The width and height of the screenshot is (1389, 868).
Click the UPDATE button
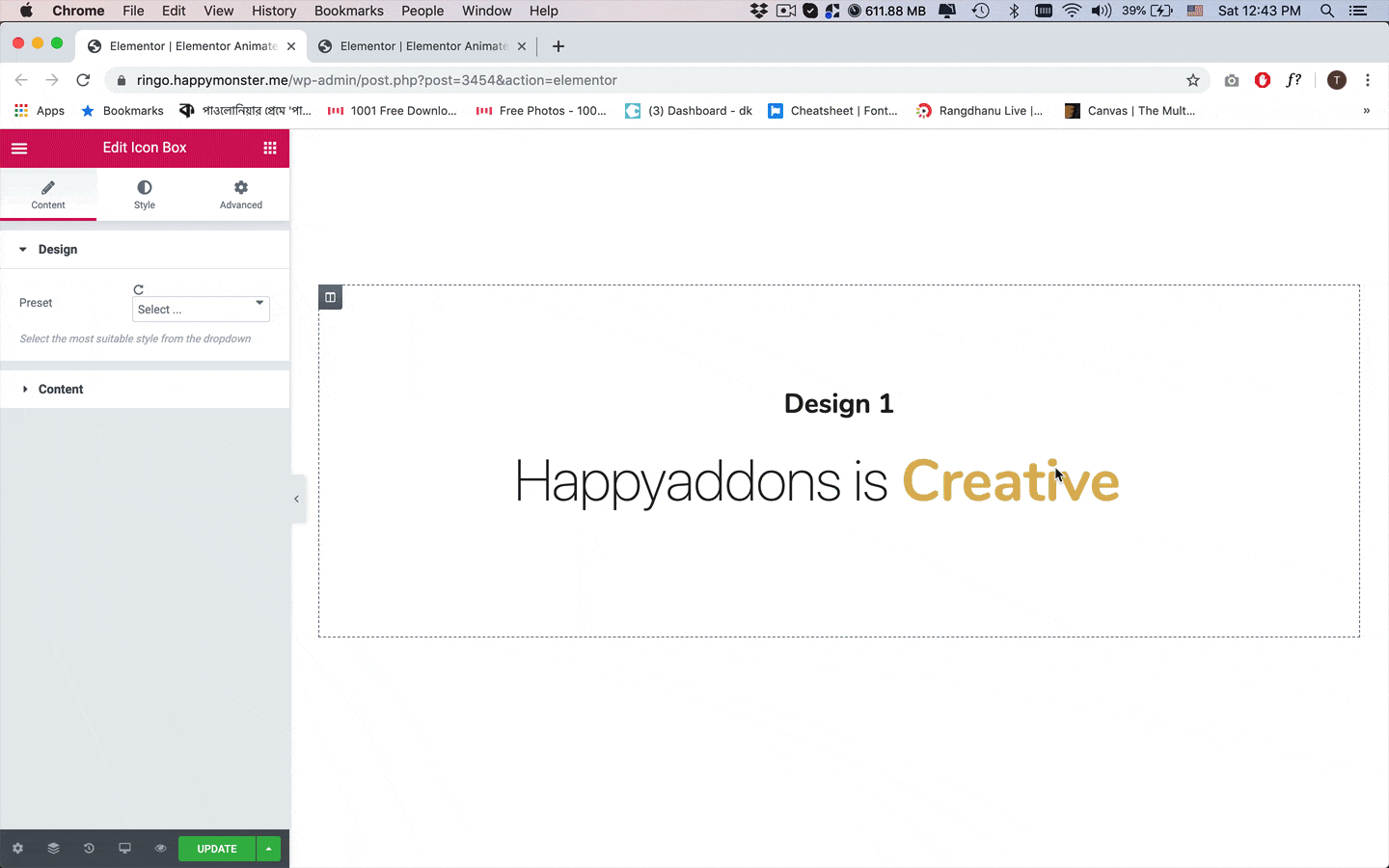pyautogui.click(x=216, y=849)
